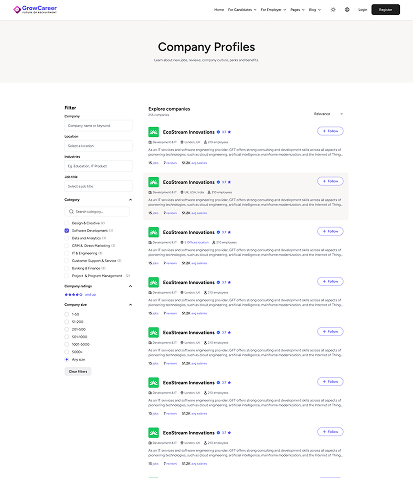Screen dimensions: 413x478
Task: Click the GrowCareer logo icon
Action: click(17, 10)
